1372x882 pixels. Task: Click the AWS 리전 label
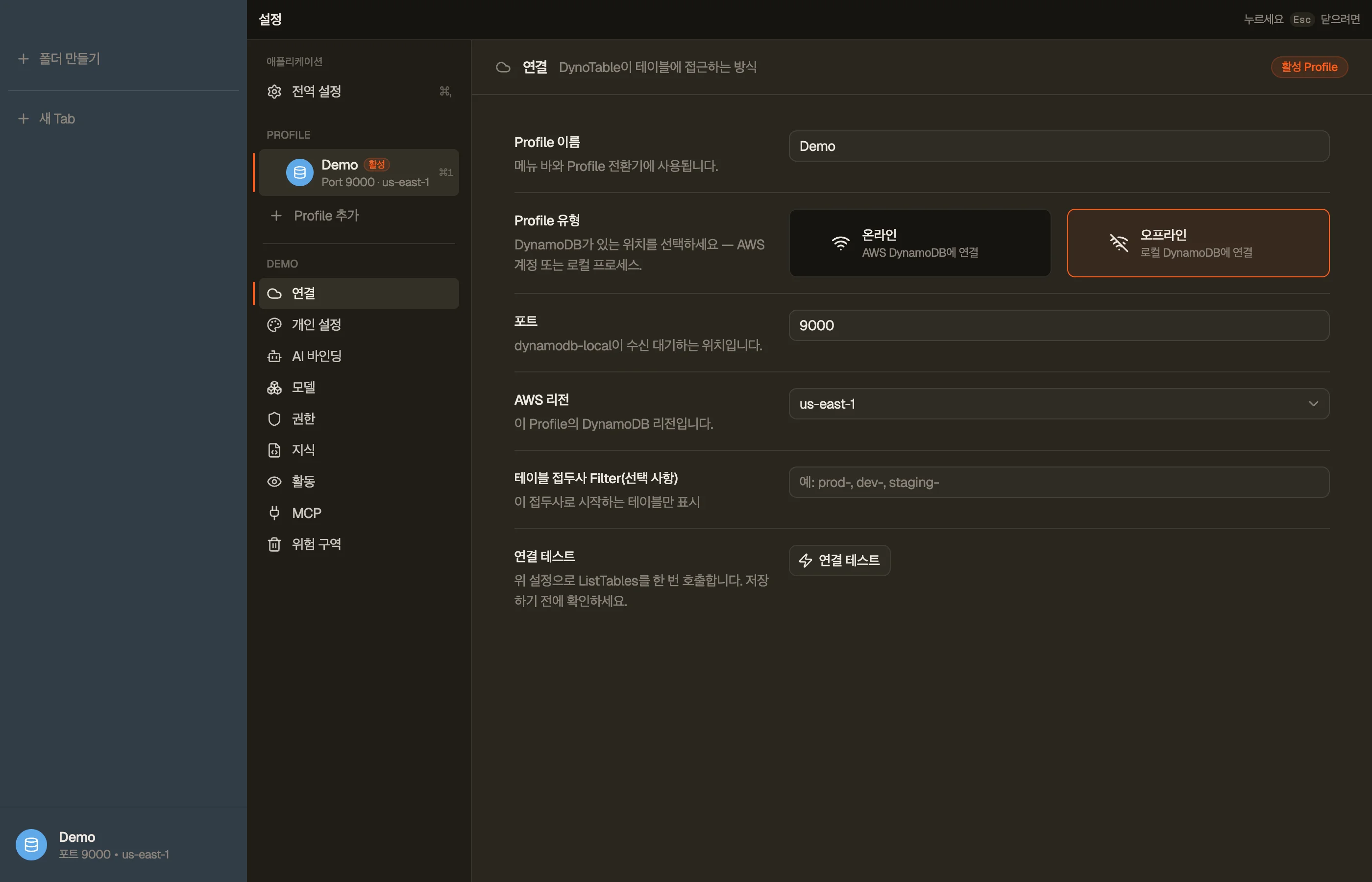542,400
